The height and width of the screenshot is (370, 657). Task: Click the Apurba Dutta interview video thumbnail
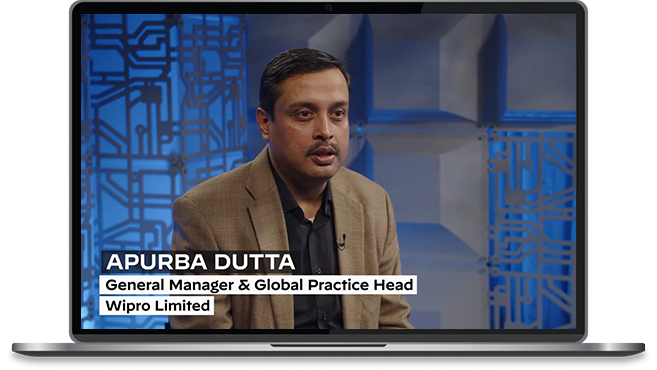(328, 171)
